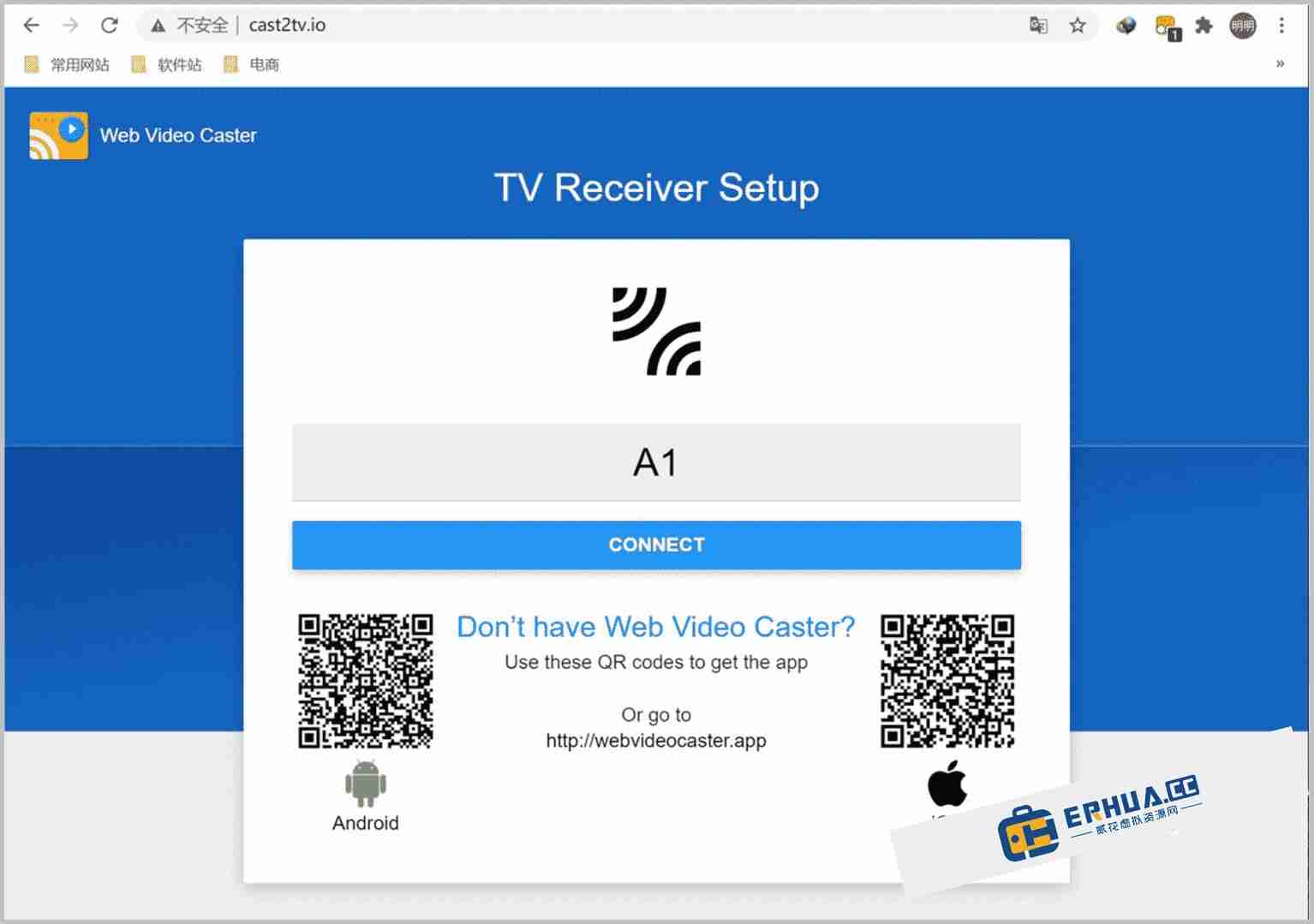
Task: Expand the hidden bookmarks chevron
Action: click(x=1280, y=64)
